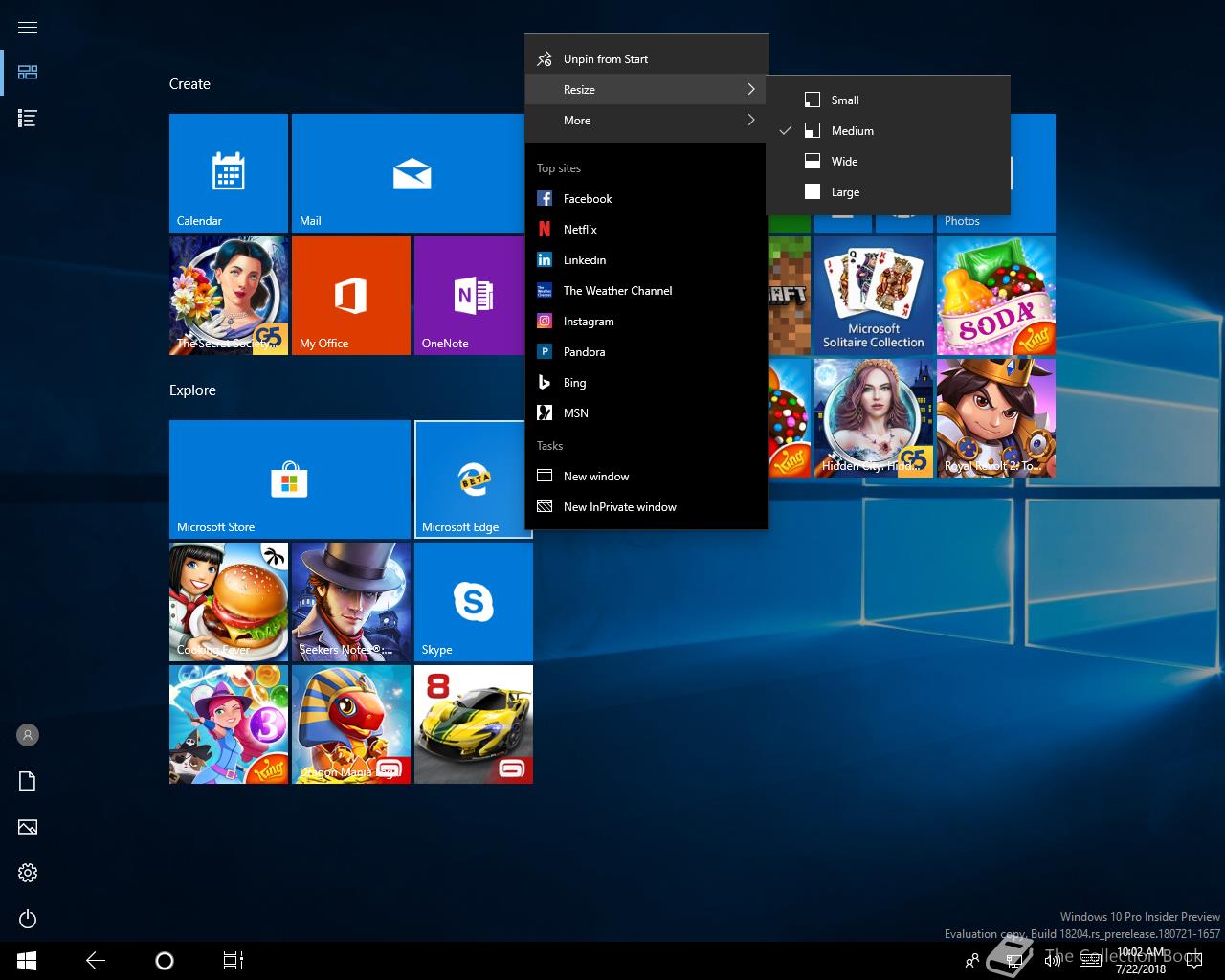The width and height of the screenshot is (1225, 980).
Task: Open Asphalt 8 racing tile
Action: pos(474,724)
